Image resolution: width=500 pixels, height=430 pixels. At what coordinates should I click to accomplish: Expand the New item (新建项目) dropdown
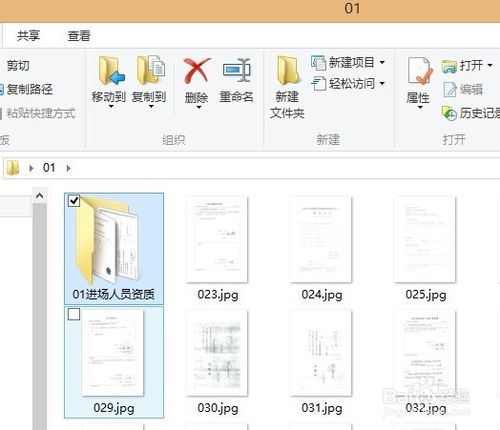click(x=382, y=62)
